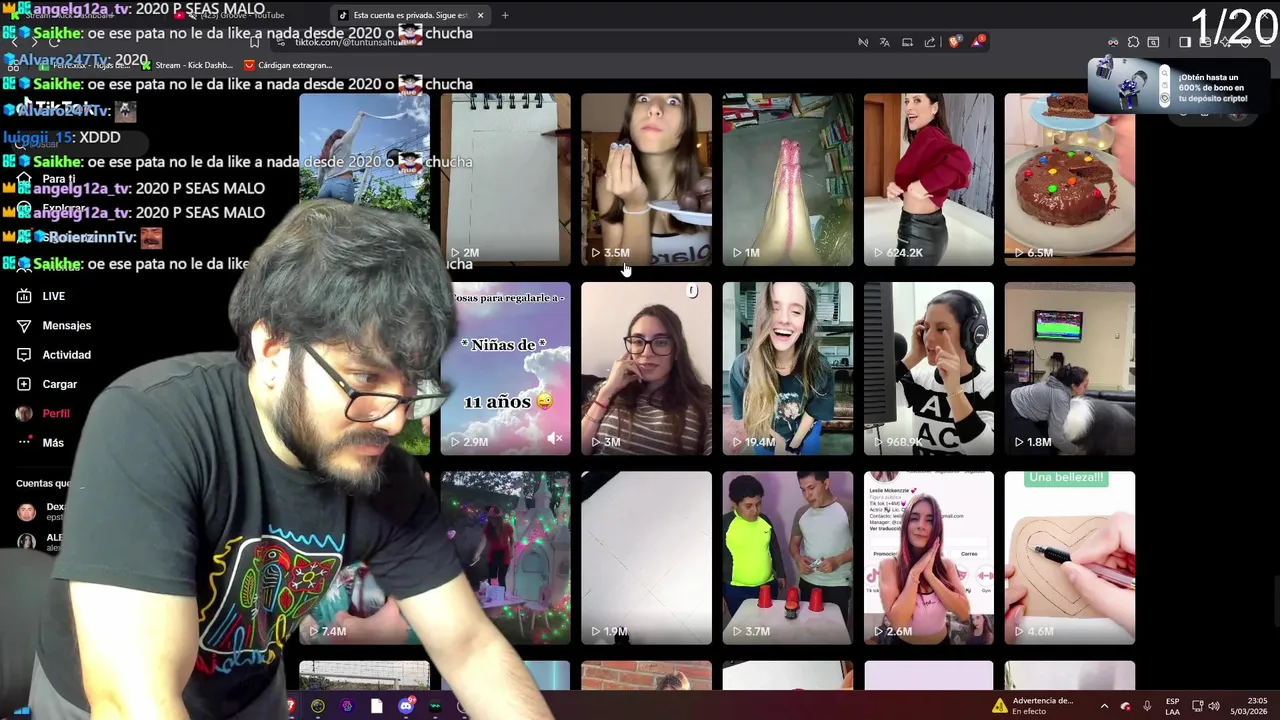This screenshot has width=1280, height=720.
Task: Click the browser translate page icon
Action: click(x=885, y=42)
